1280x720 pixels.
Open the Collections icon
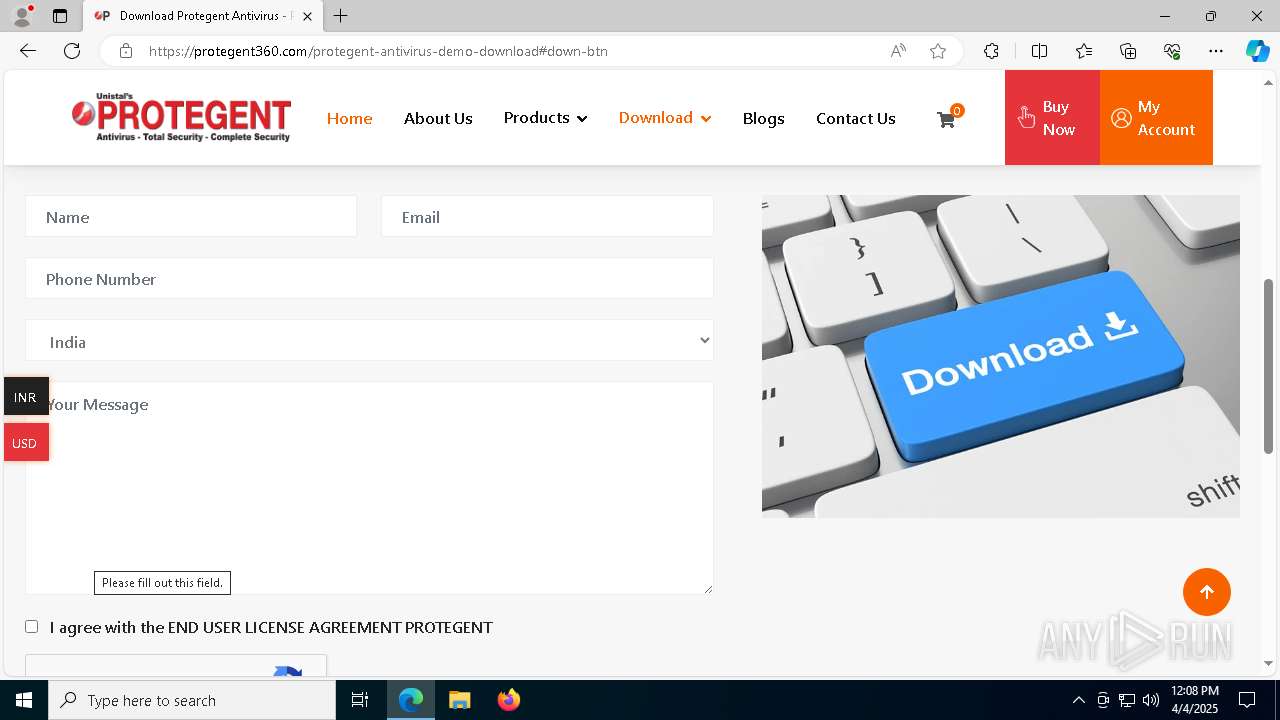1128,51
